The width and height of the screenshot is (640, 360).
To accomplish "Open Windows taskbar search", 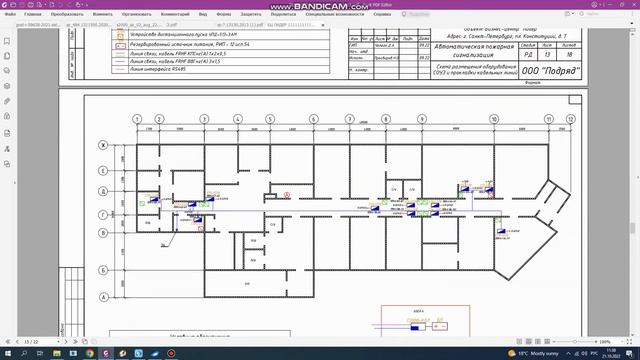I will (x=24, y=353).
